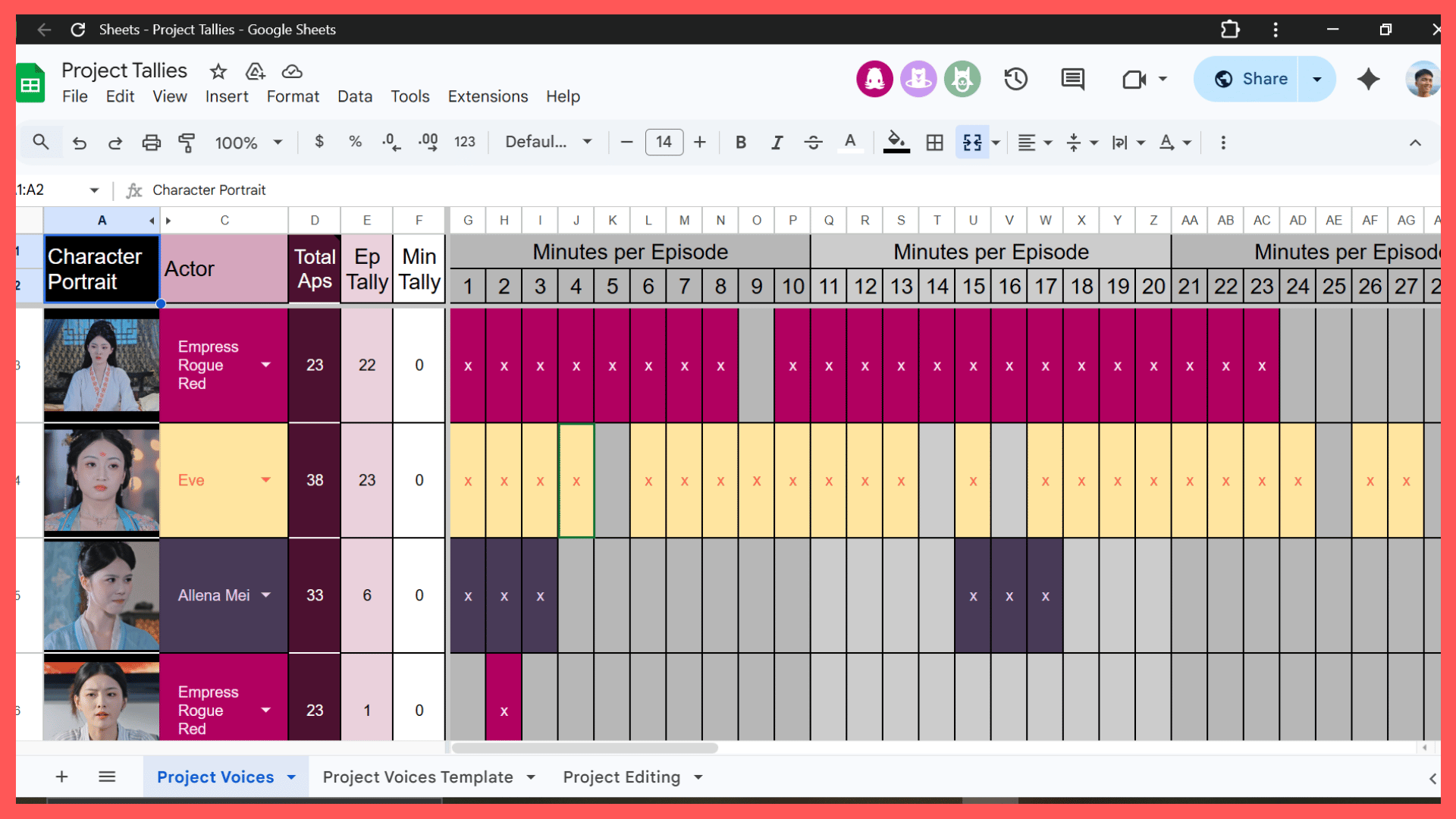Open the Extensions menu
The height and width of the screenshot is (819, 1456).
tap(488, 96)
